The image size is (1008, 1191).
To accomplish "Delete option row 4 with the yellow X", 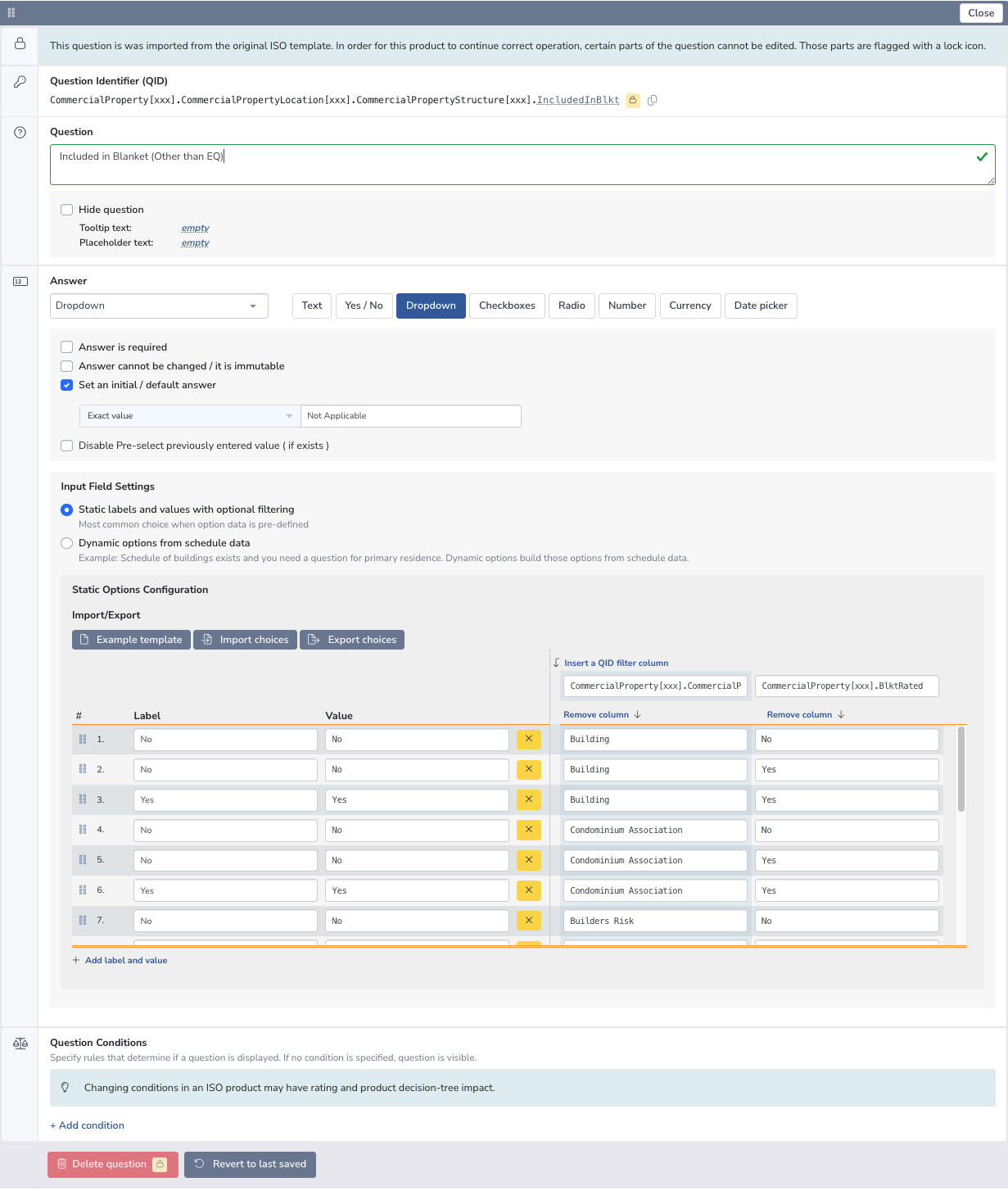I will [529, 830].
